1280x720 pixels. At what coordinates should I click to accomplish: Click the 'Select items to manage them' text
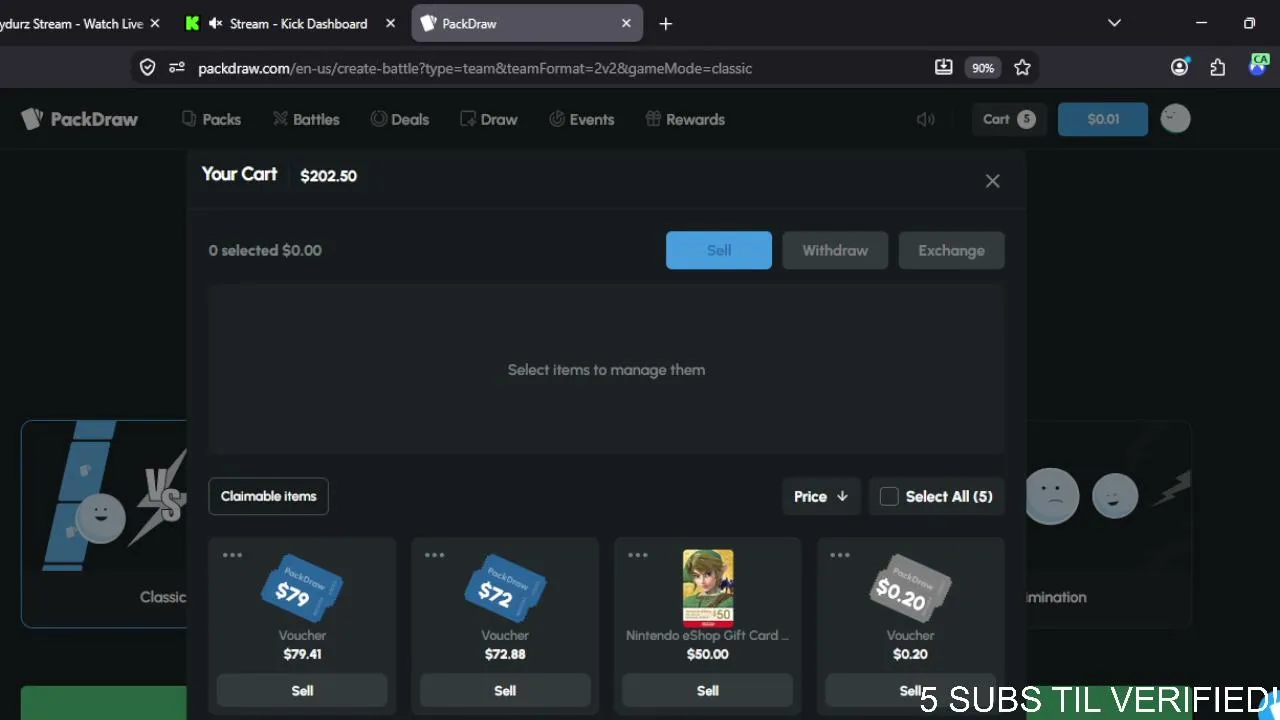(606, 370)
